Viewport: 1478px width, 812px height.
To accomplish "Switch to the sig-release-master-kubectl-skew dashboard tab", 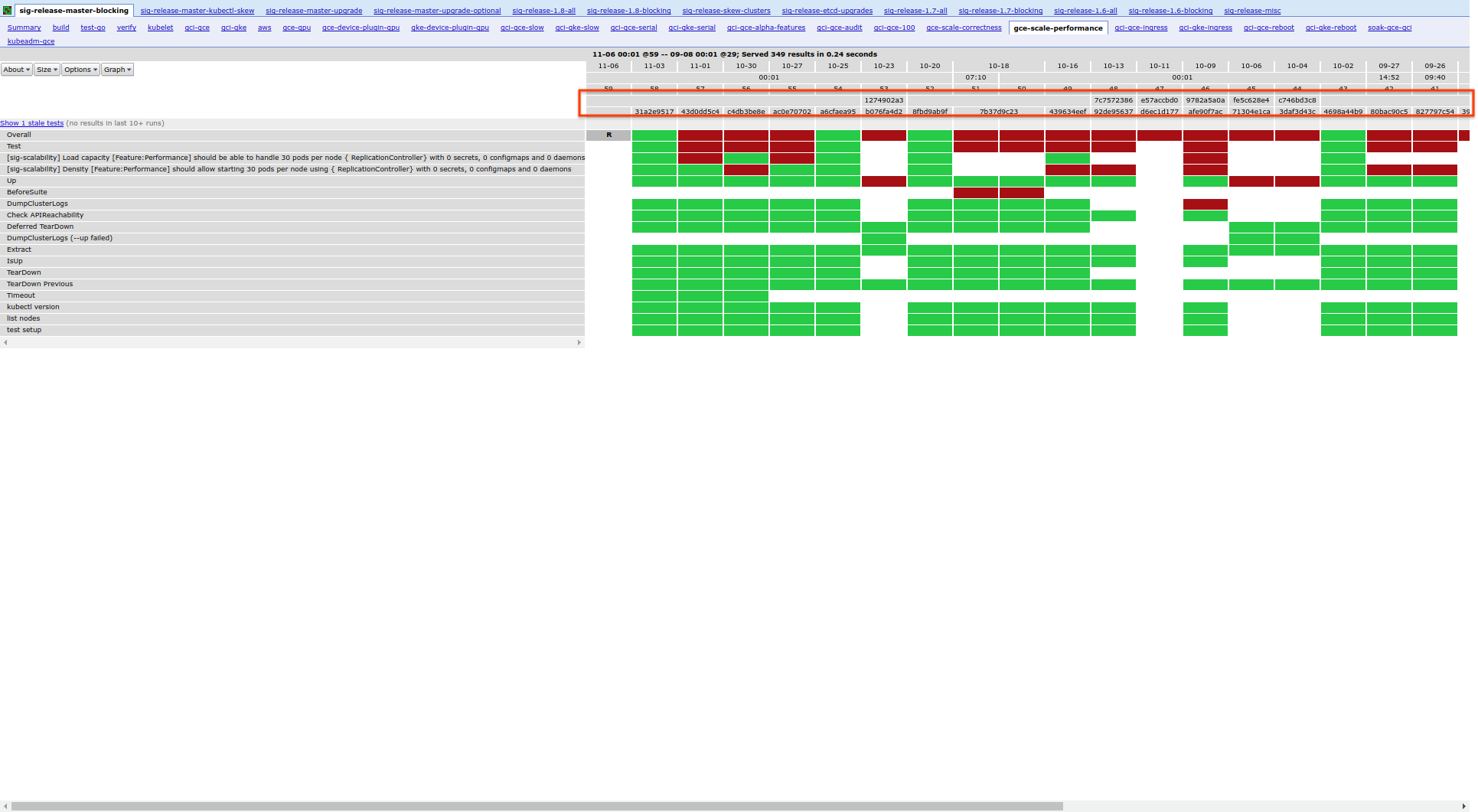I will 197,11.
